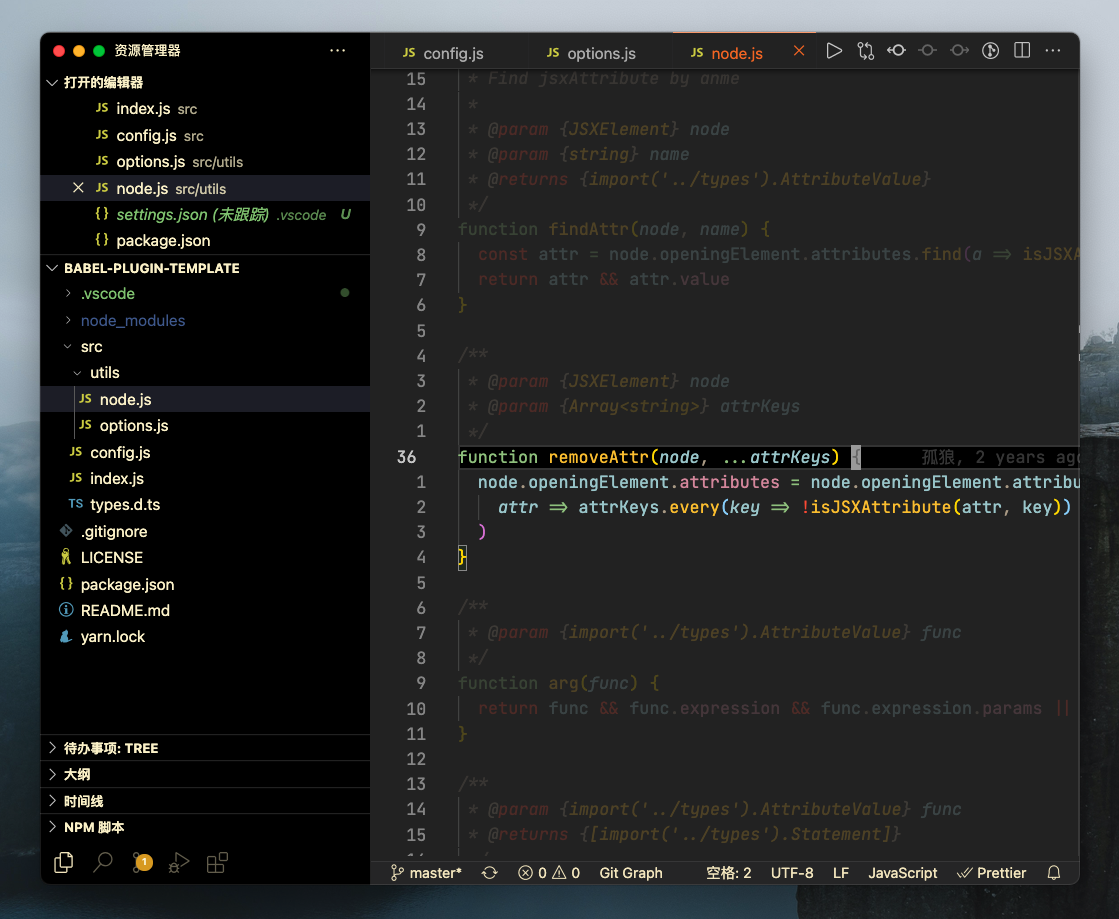Open notifications bell in status bar
The width and height of the screenshot is (1119, 919).
click(x=1053, y=873)
